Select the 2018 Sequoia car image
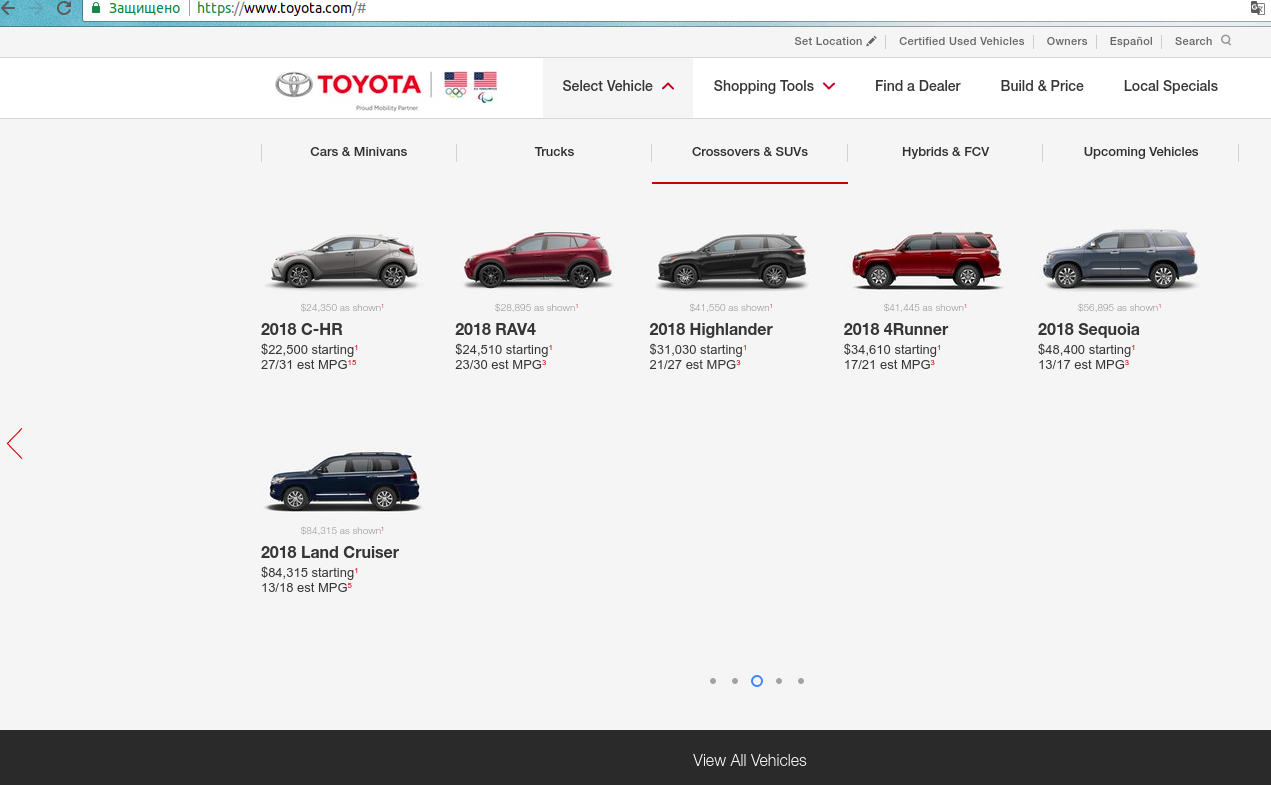The height and width of the screenshot is (785, 1271). [1120, 260]
